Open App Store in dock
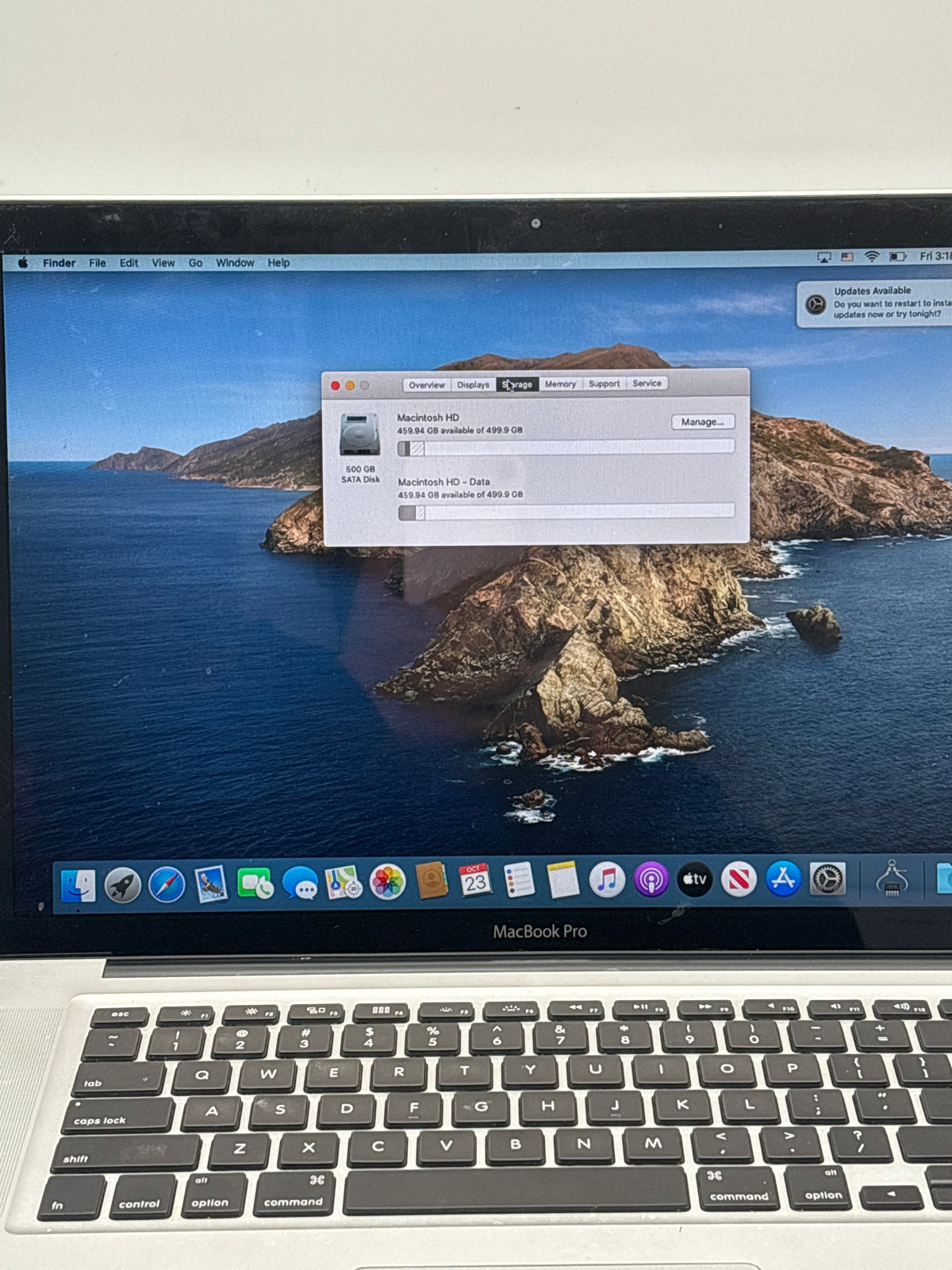952x1270 pixels. point(783,879)
